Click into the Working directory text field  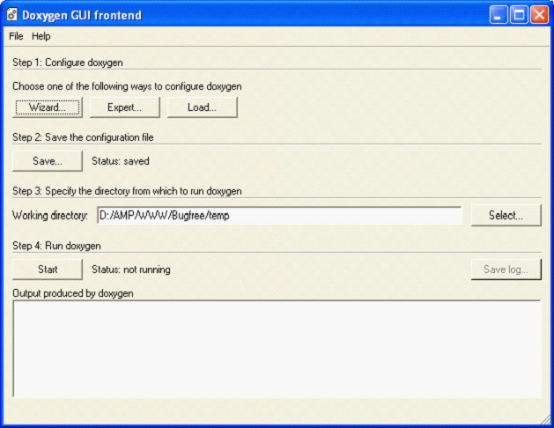click(279, 215)
